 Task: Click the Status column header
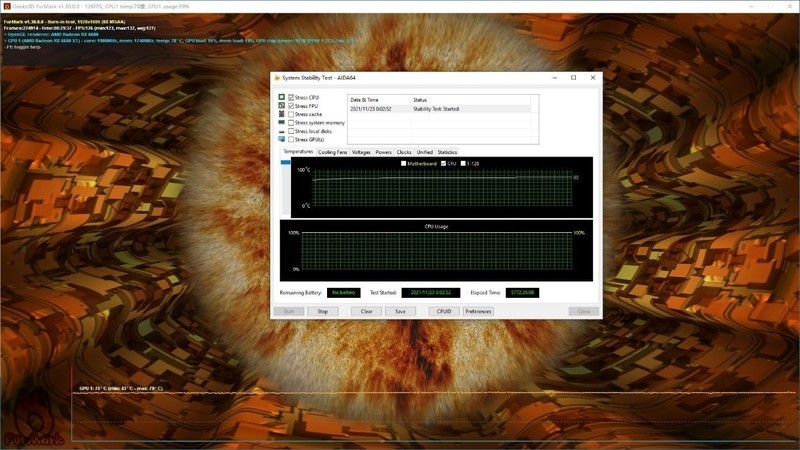tap(470, 100)
